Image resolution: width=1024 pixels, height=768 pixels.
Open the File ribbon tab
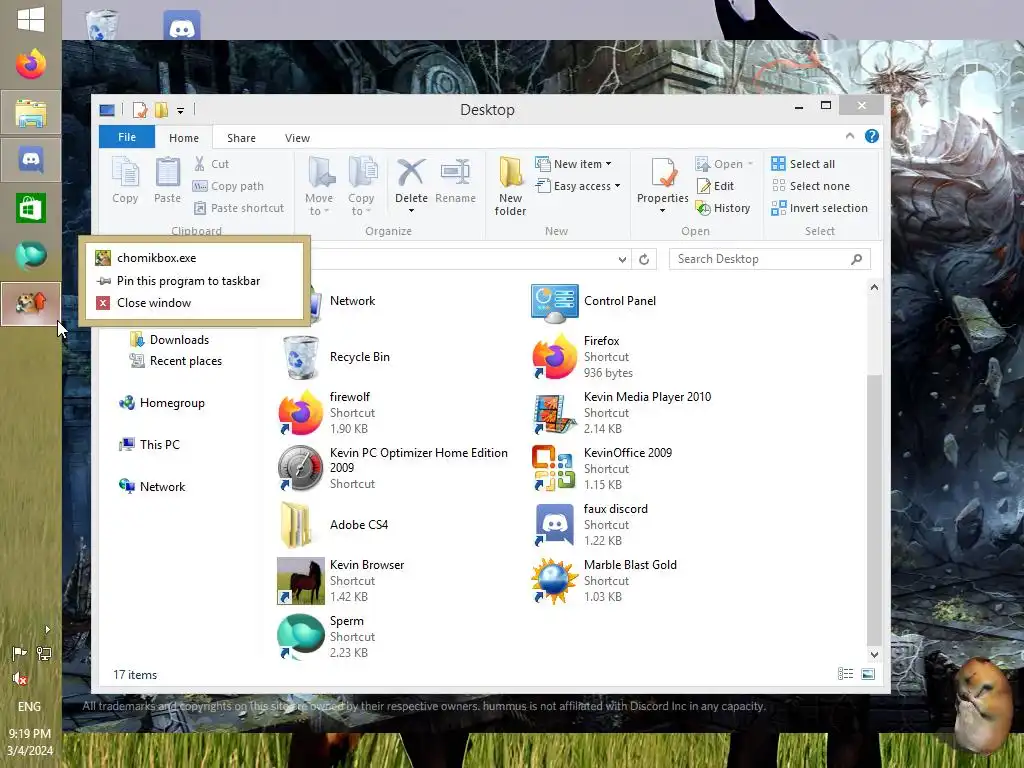127,137
